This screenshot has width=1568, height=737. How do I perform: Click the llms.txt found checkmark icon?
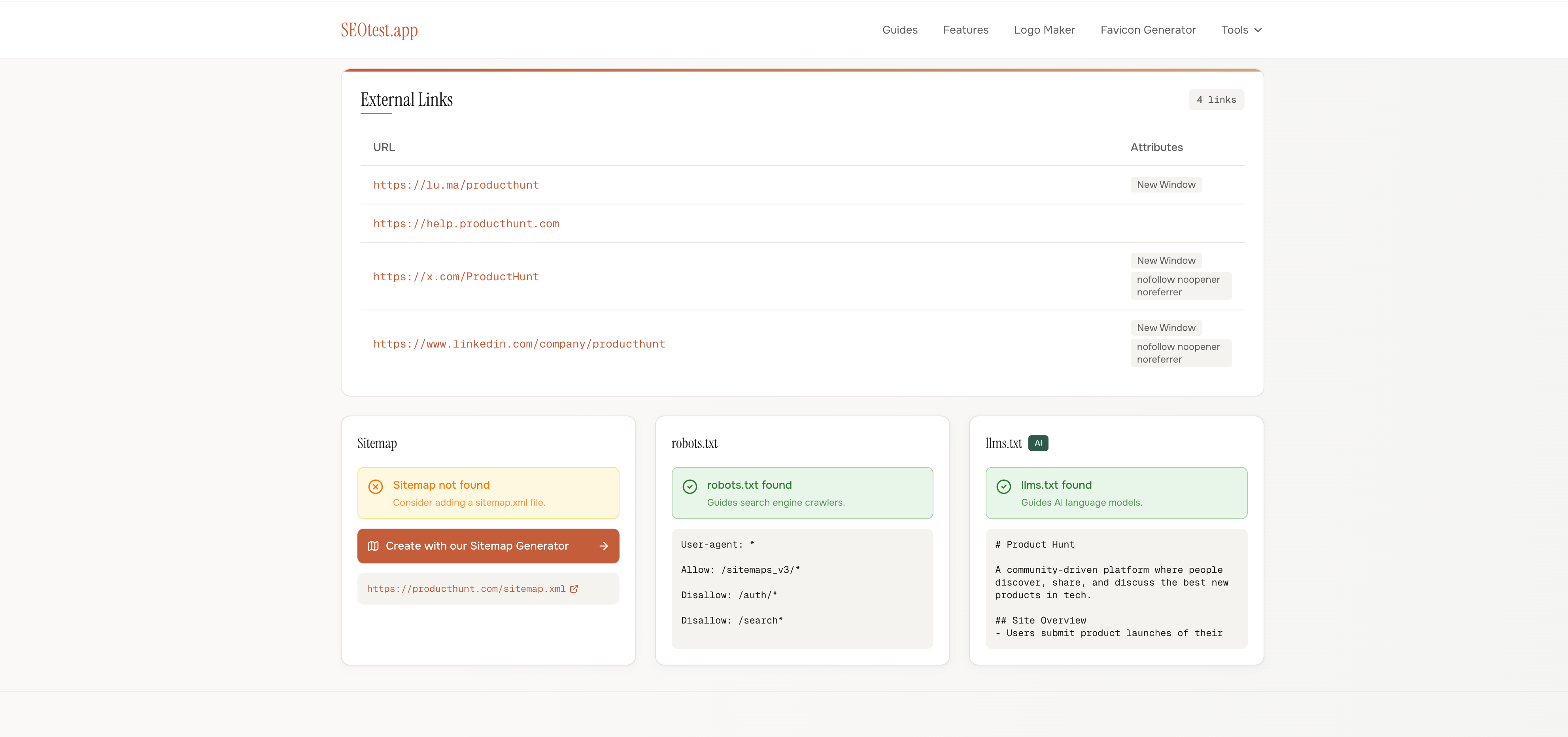coord(1004,486)
